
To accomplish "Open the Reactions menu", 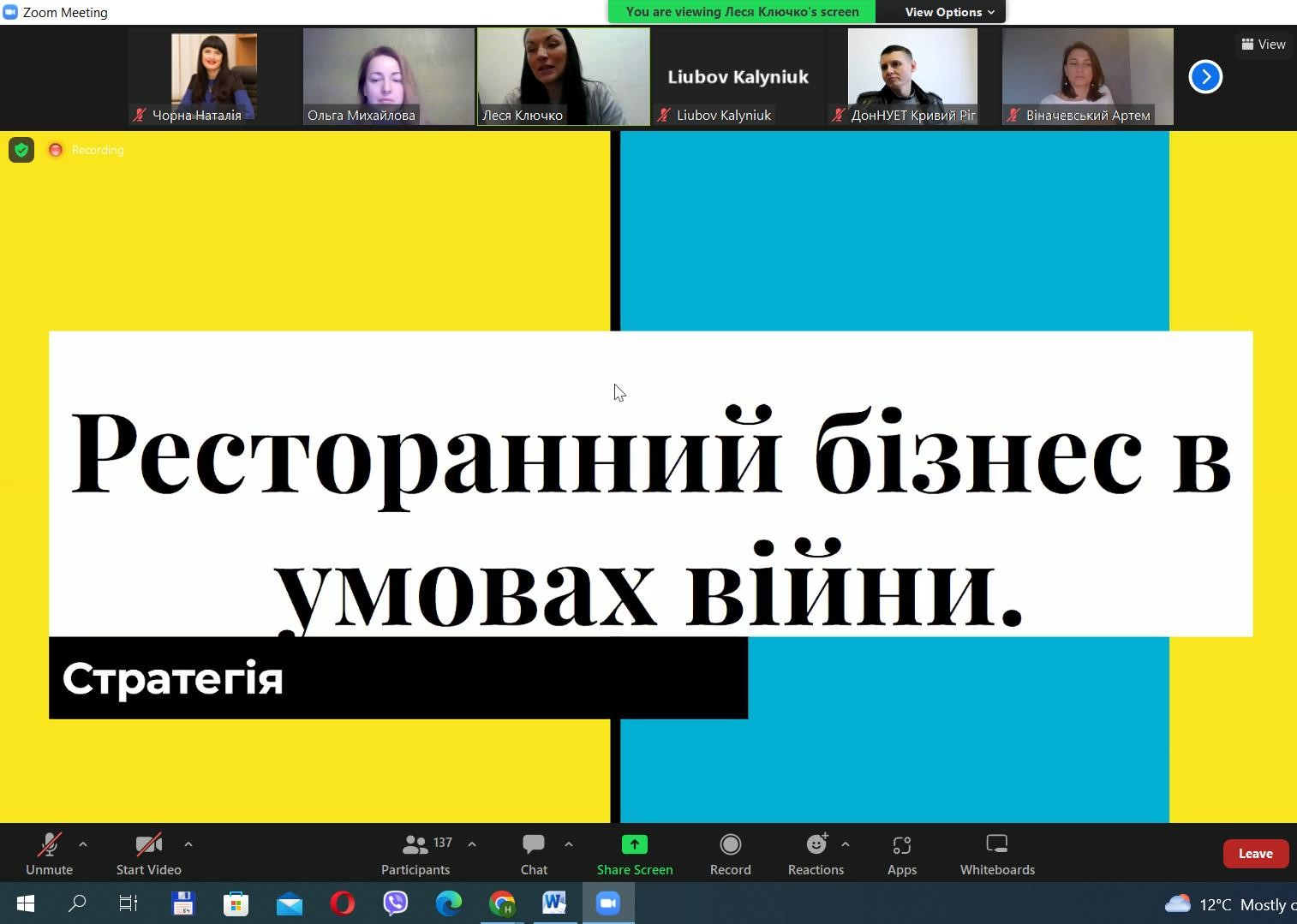I will tap(815, 855).
